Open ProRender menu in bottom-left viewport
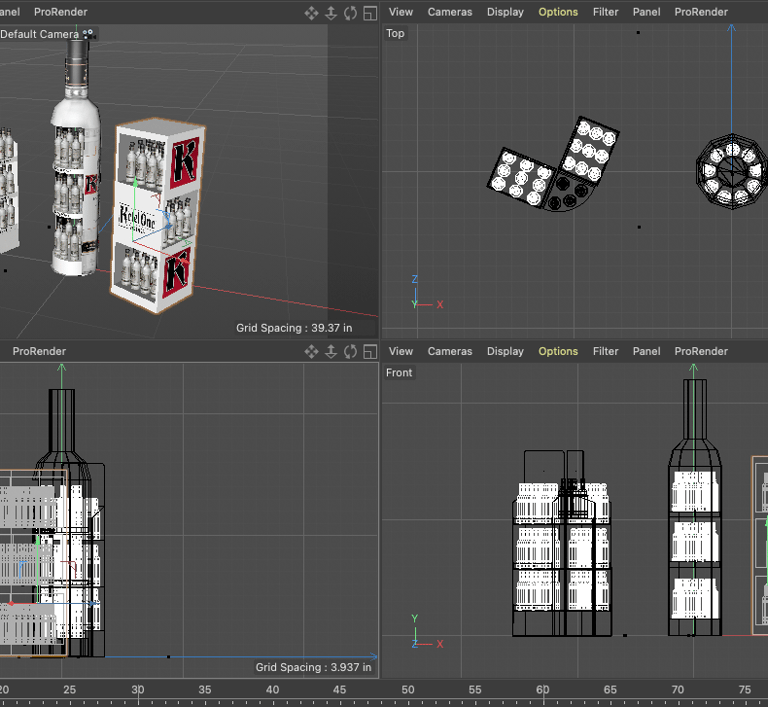 39,351
